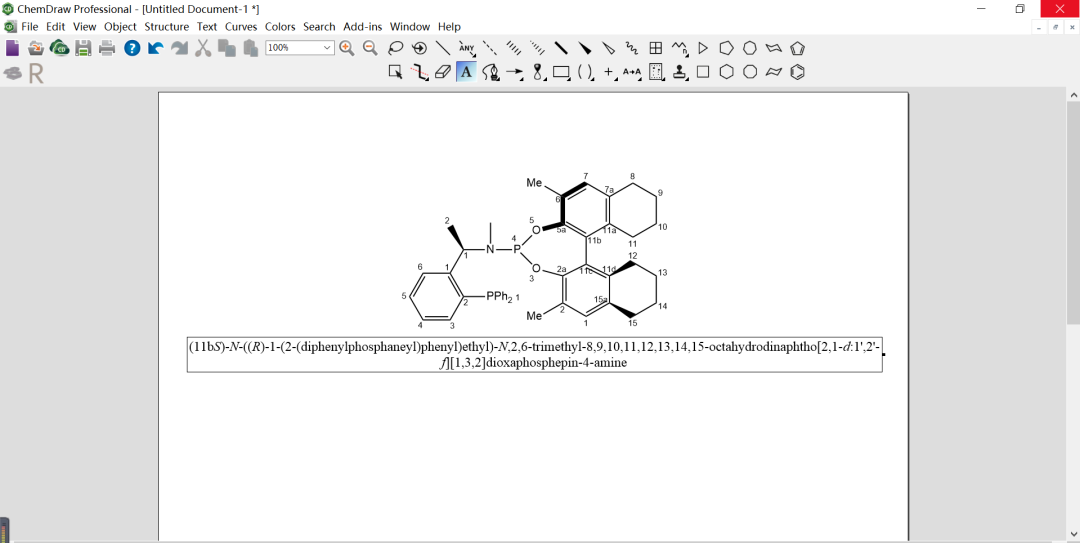The image size is (1080, 543).
Task: Save the document with the floppy disk icon
Action: click(83, 48)
